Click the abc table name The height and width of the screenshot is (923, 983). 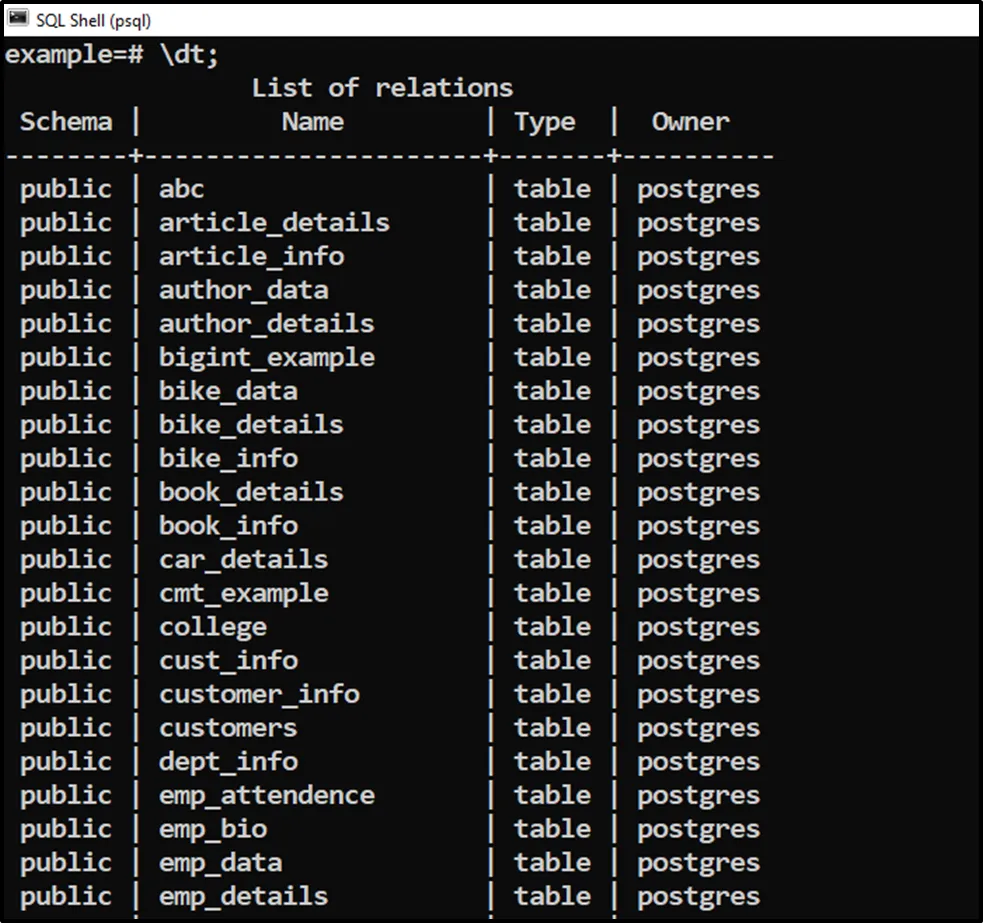pyautogui.click(x=181, y=189)
